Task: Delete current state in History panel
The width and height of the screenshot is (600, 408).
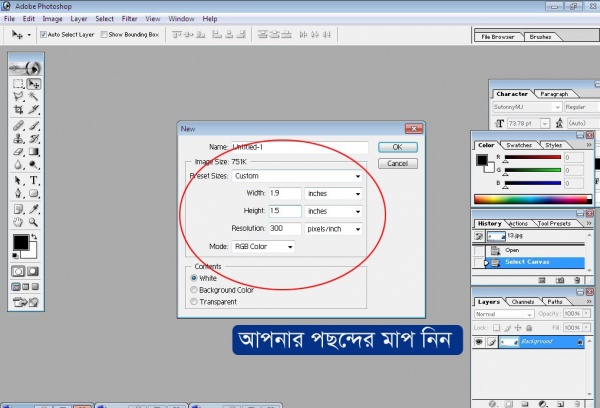Action: point(577,281)
